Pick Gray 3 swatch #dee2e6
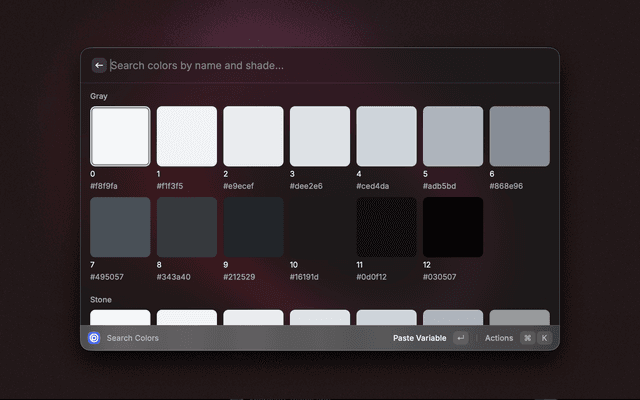The width and height of the screenshot is (640, 400). [320, 136]
